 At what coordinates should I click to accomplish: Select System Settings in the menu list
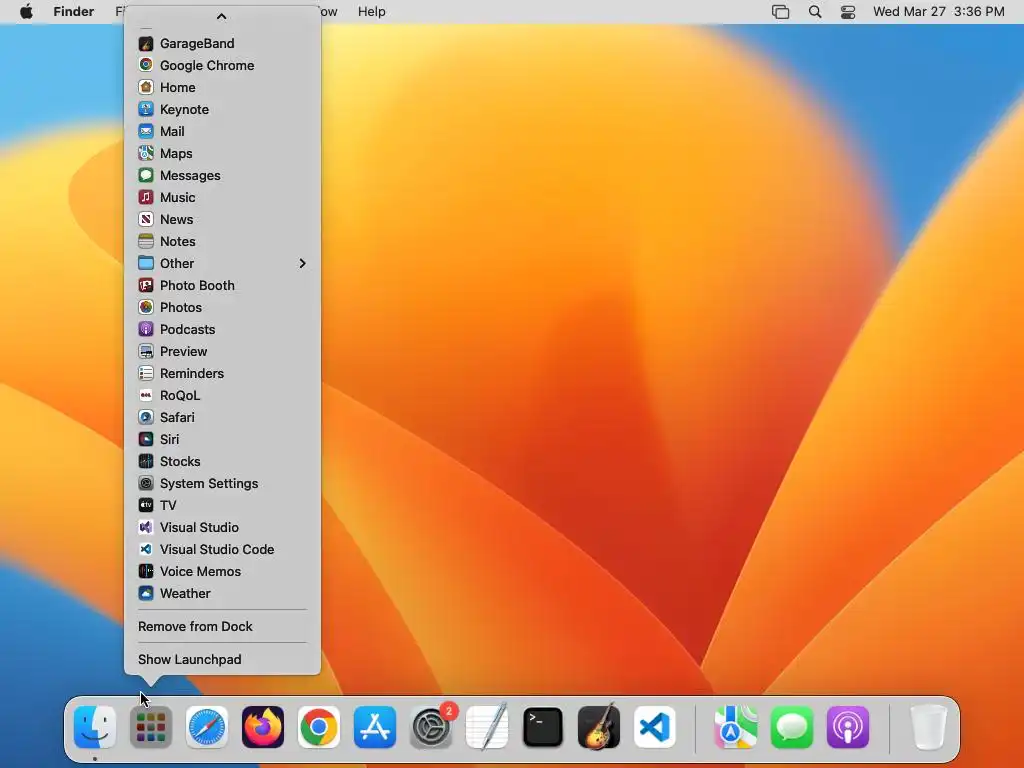(x=222, y=483)
